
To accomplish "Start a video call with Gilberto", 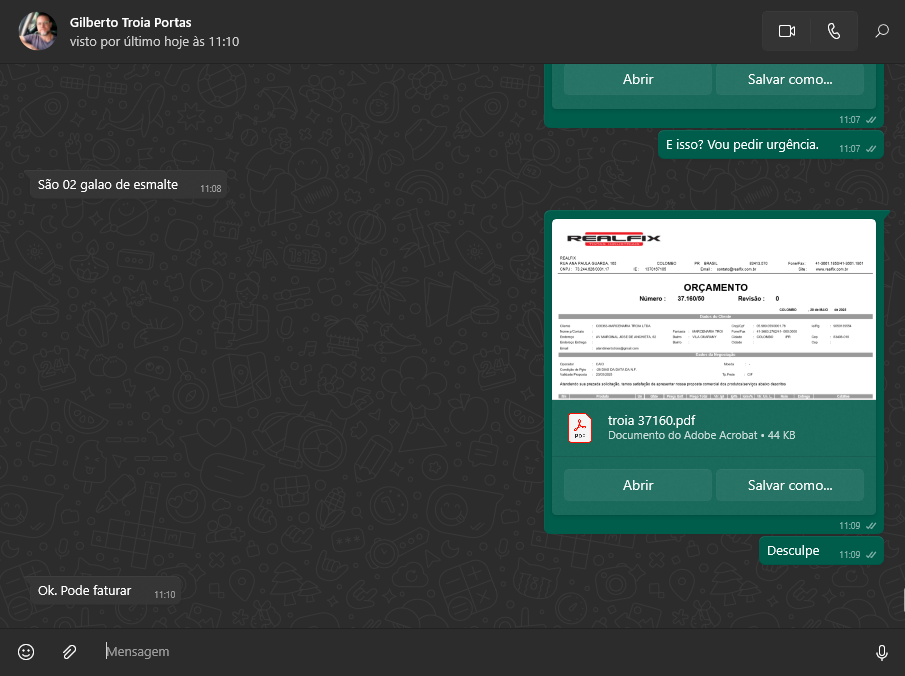I will click(x=786, y=31).
